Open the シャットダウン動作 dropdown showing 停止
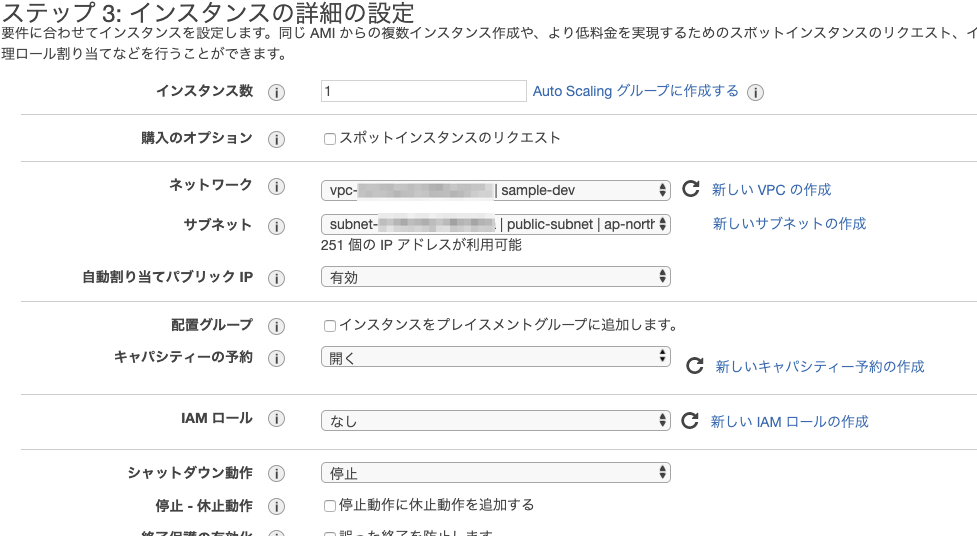Viewport: 977px width, 536px height. (495, 472)
